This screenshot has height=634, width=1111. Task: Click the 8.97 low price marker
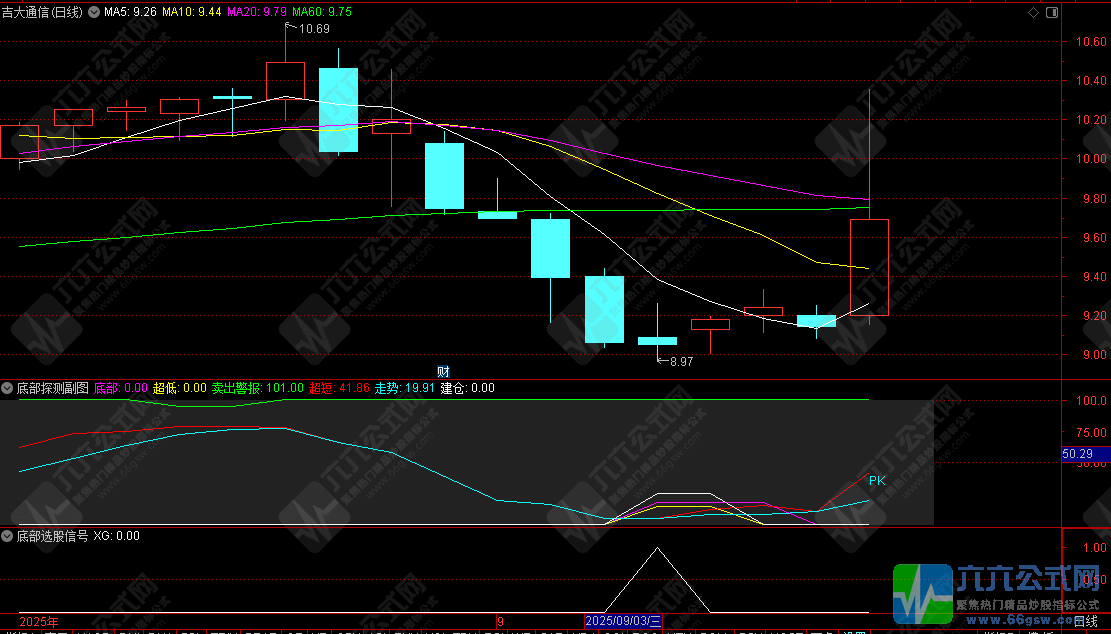679,361
